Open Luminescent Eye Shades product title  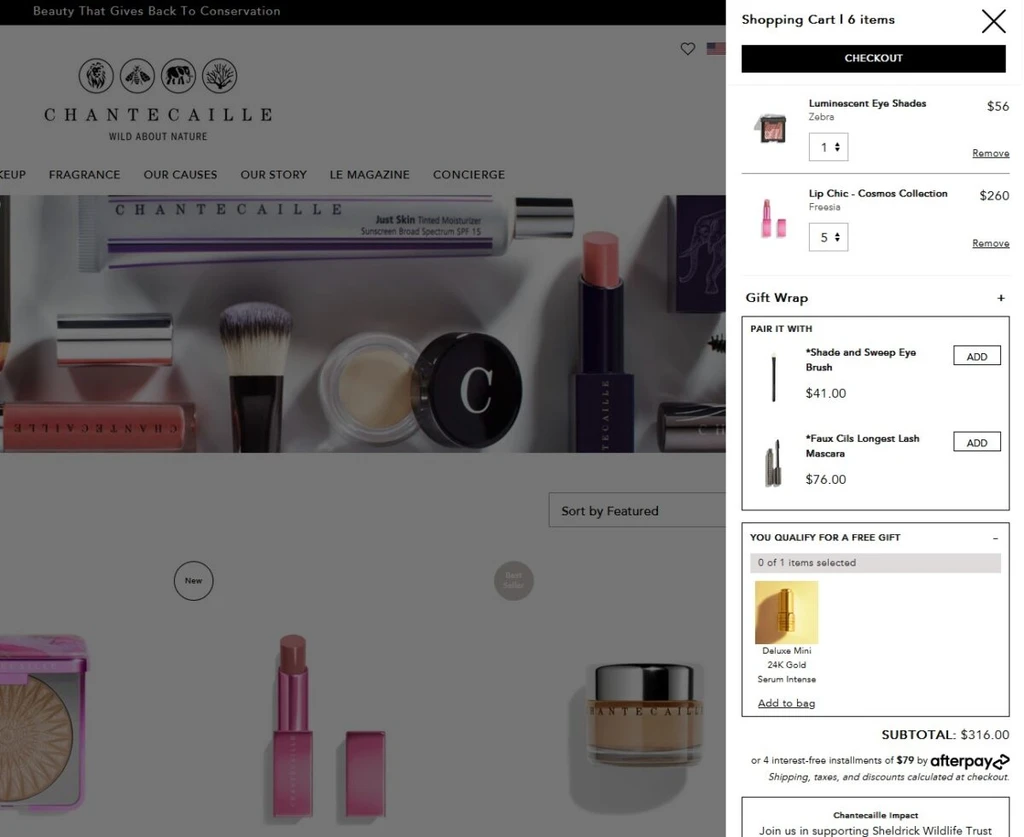point(867,103)
